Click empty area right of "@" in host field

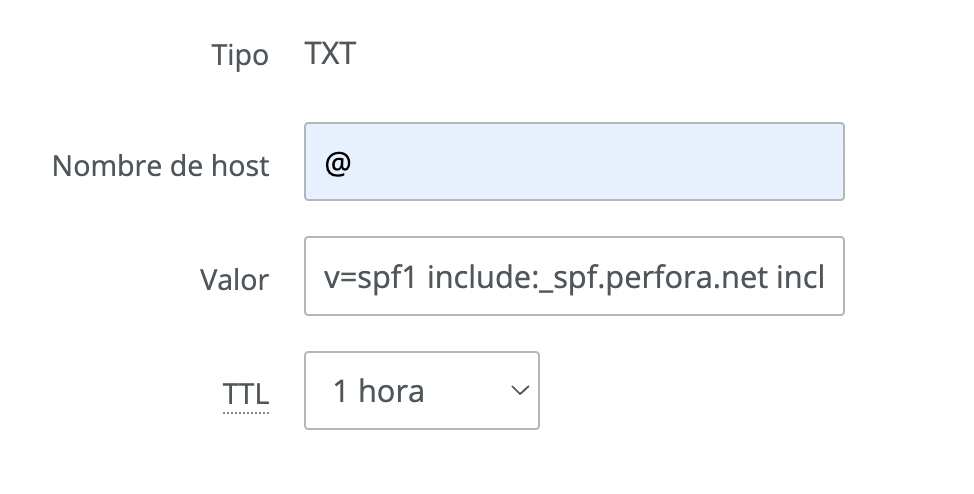coord(600,162)
